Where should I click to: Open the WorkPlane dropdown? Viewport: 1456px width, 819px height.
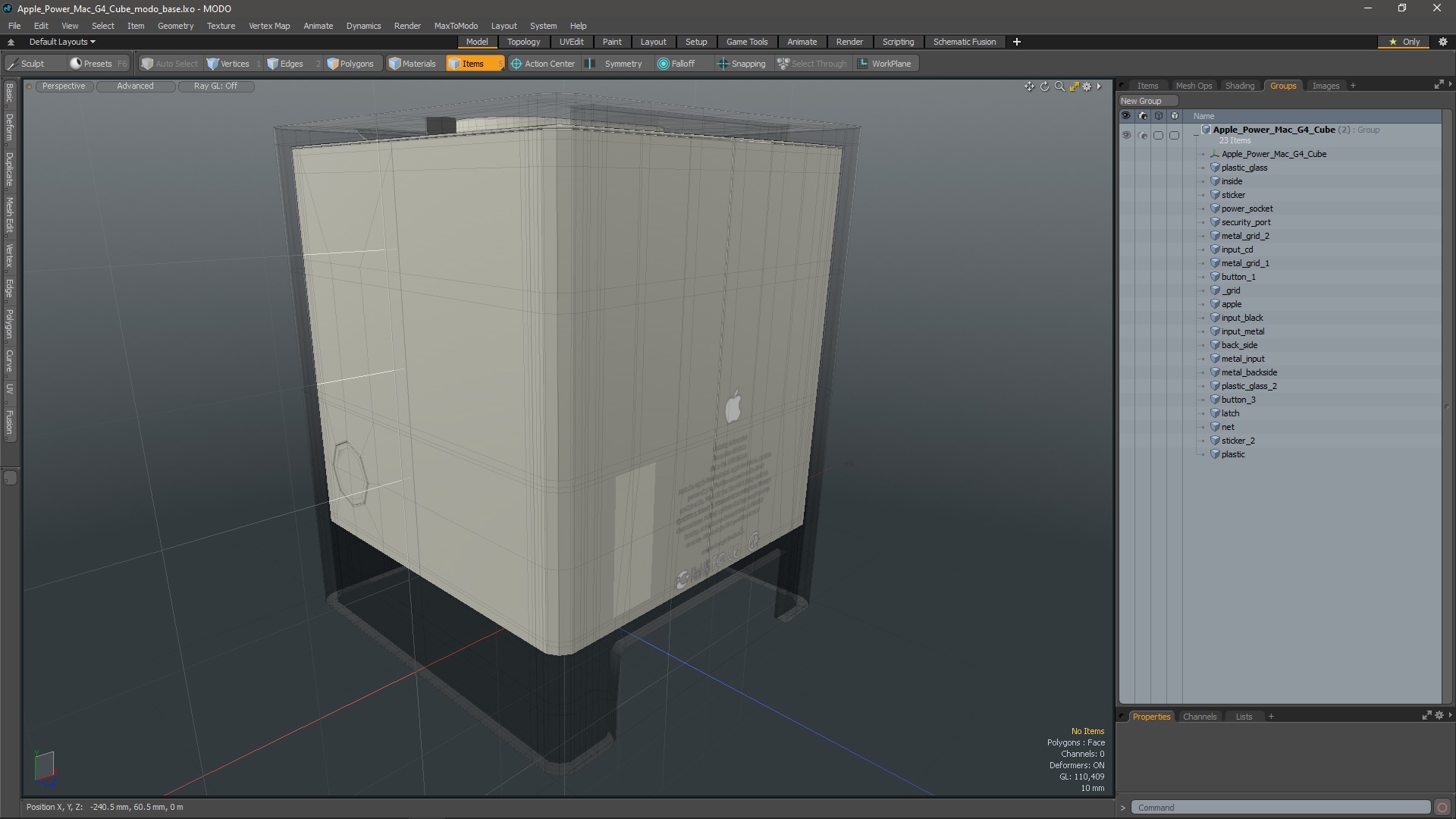click(x=885, y=64)
